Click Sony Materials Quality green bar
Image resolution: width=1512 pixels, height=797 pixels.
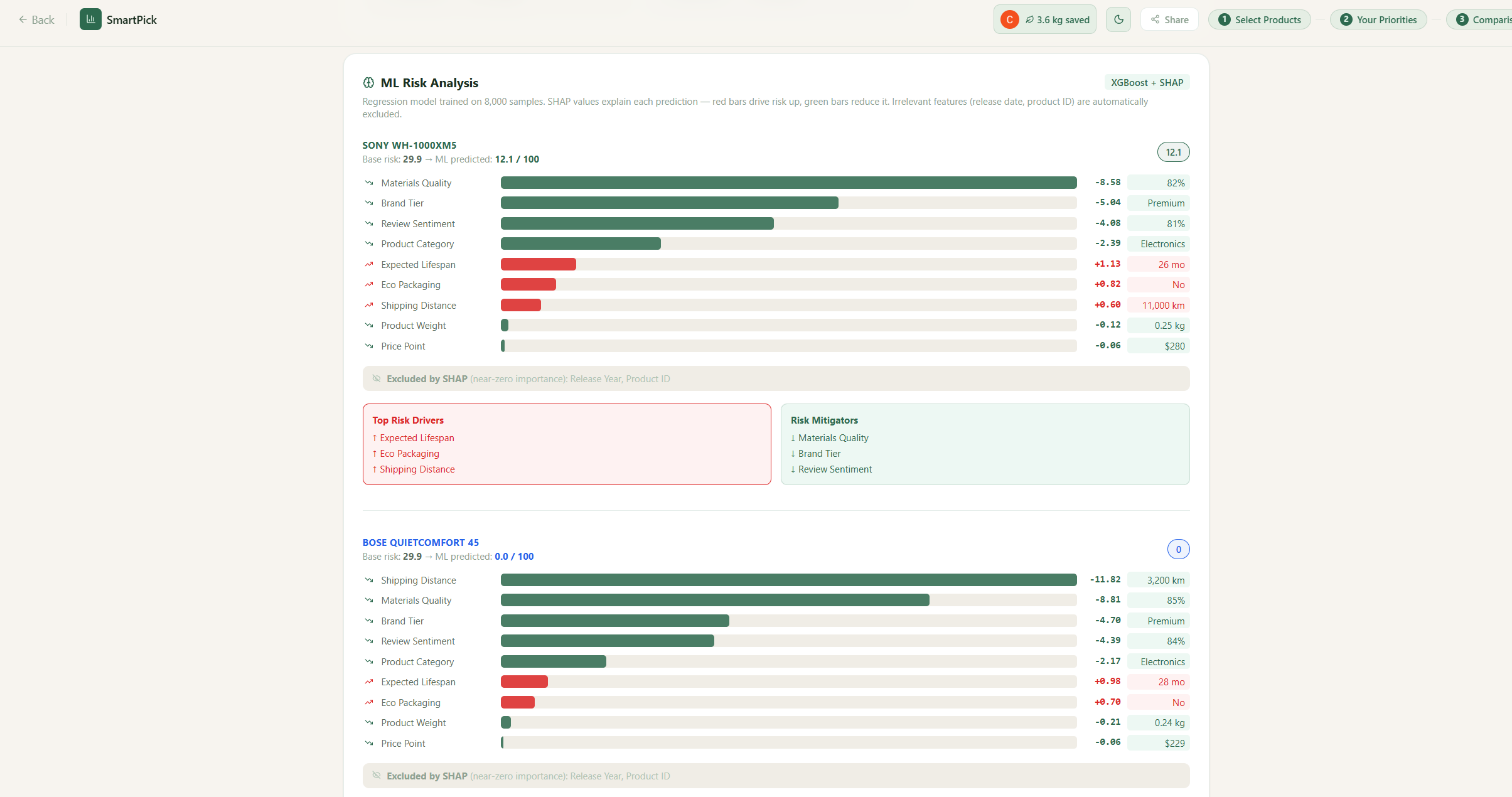click(x=788, y=183)
